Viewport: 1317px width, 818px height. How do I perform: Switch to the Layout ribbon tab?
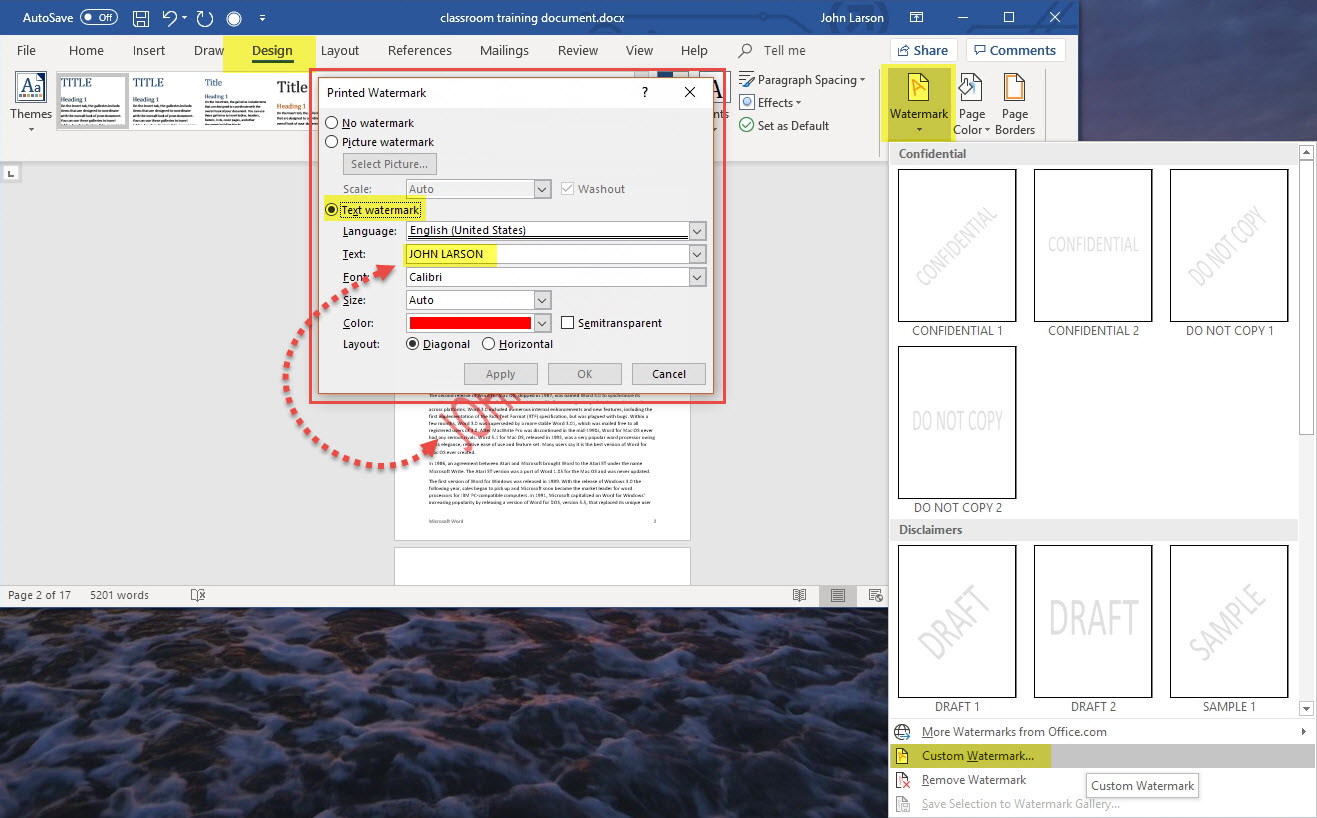340,51
